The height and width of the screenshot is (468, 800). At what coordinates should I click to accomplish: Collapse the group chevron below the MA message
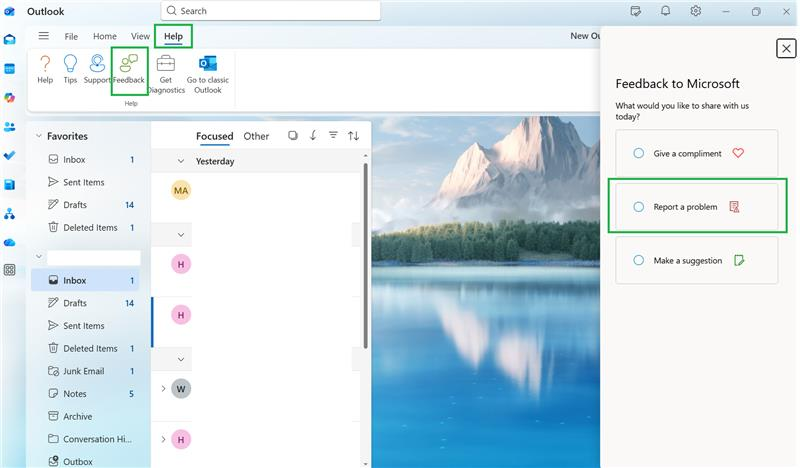pyautogui.click(x=181, y=235)
